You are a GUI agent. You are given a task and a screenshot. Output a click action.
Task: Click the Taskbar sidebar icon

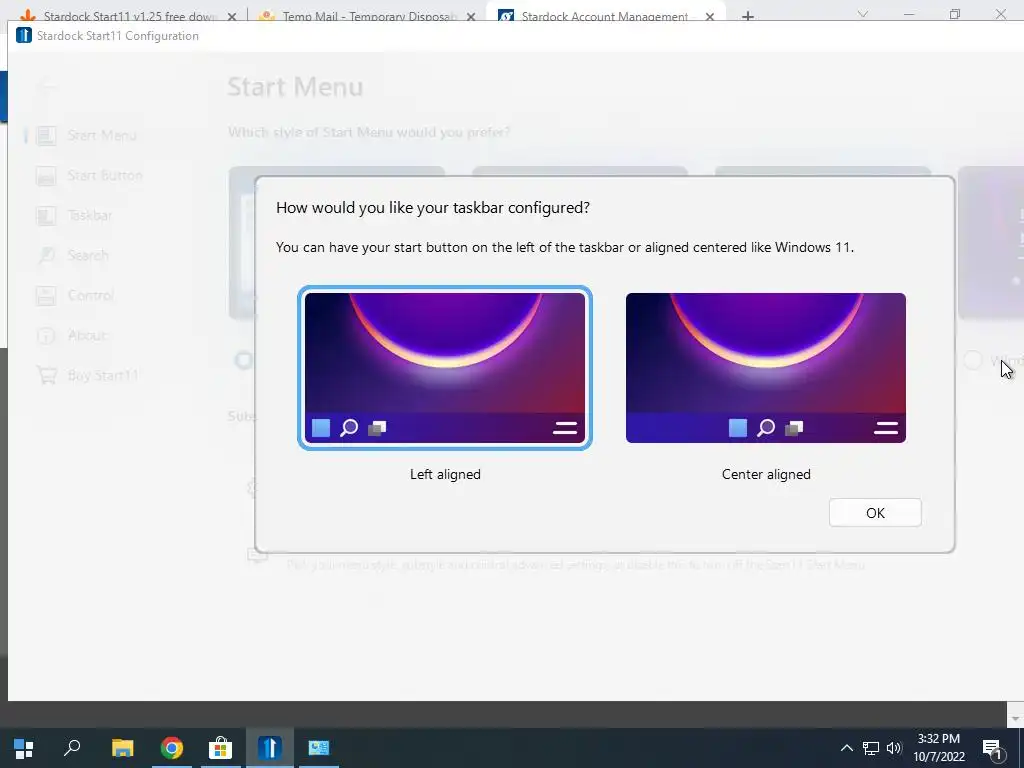(46, 216)
